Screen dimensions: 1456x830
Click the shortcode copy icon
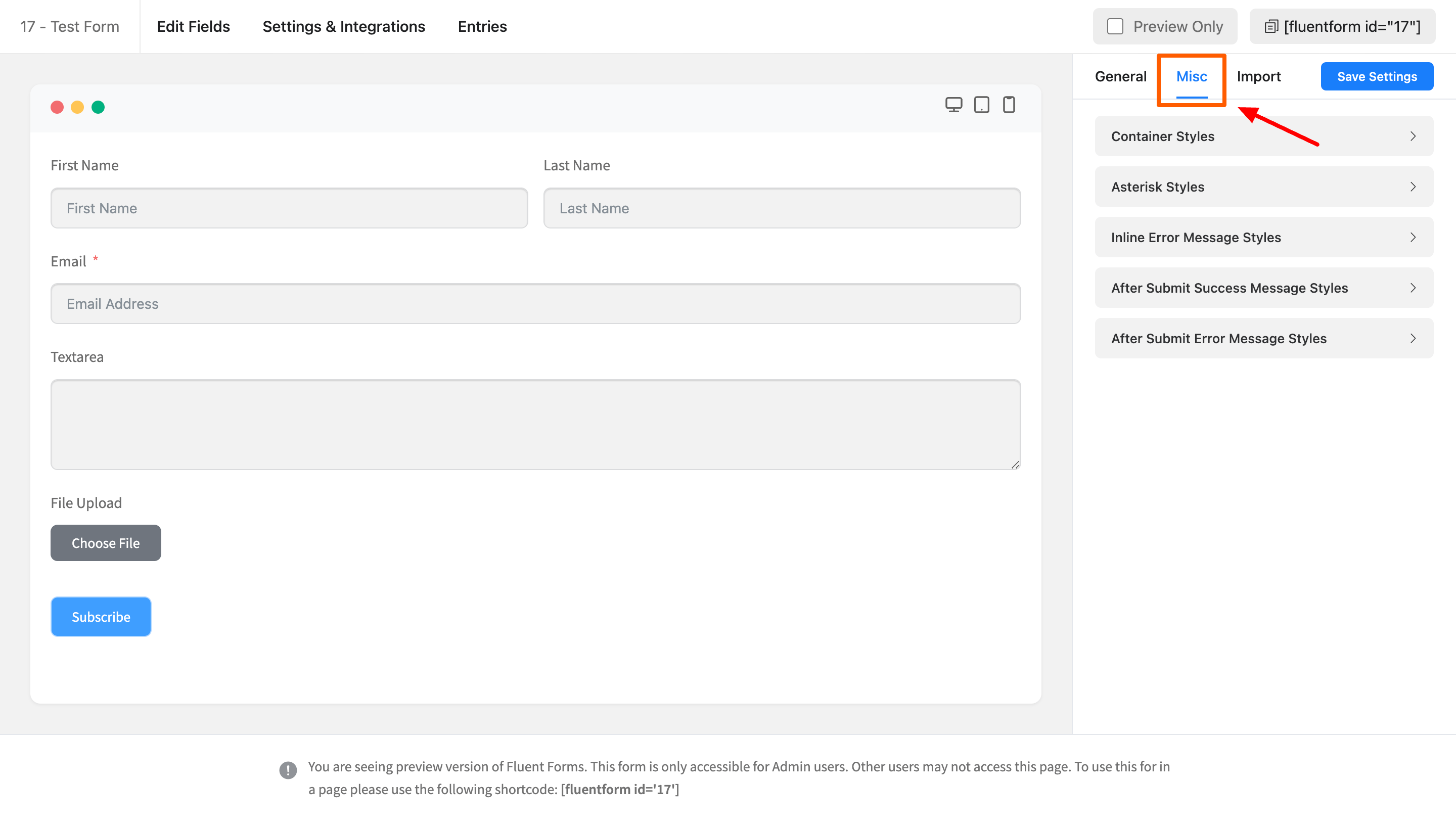(x=1271, y=27)
